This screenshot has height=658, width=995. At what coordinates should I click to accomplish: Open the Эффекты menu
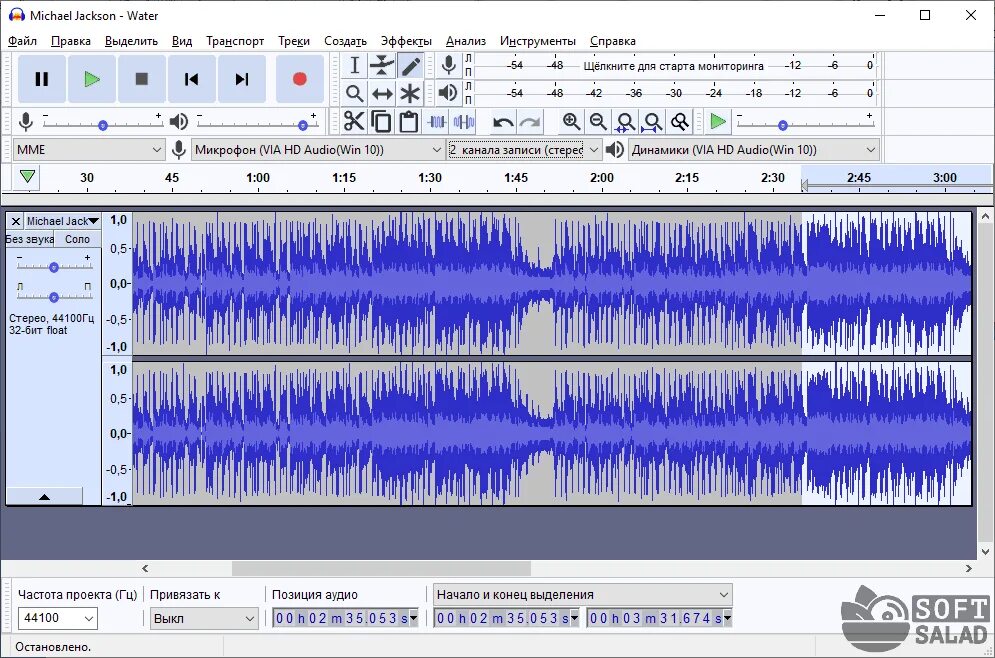(406, 41)
